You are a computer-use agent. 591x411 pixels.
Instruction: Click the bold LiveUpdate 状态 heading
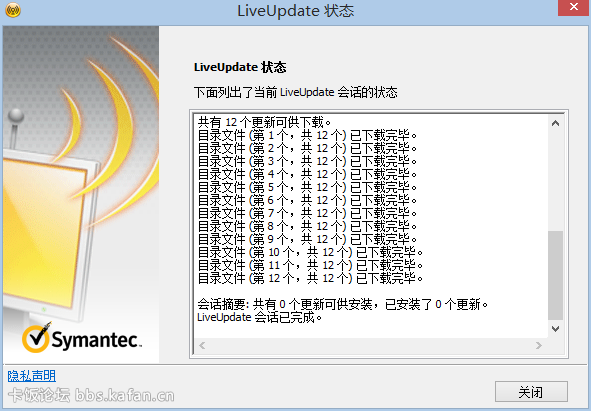pyautogui.click(x=240, y=67)
